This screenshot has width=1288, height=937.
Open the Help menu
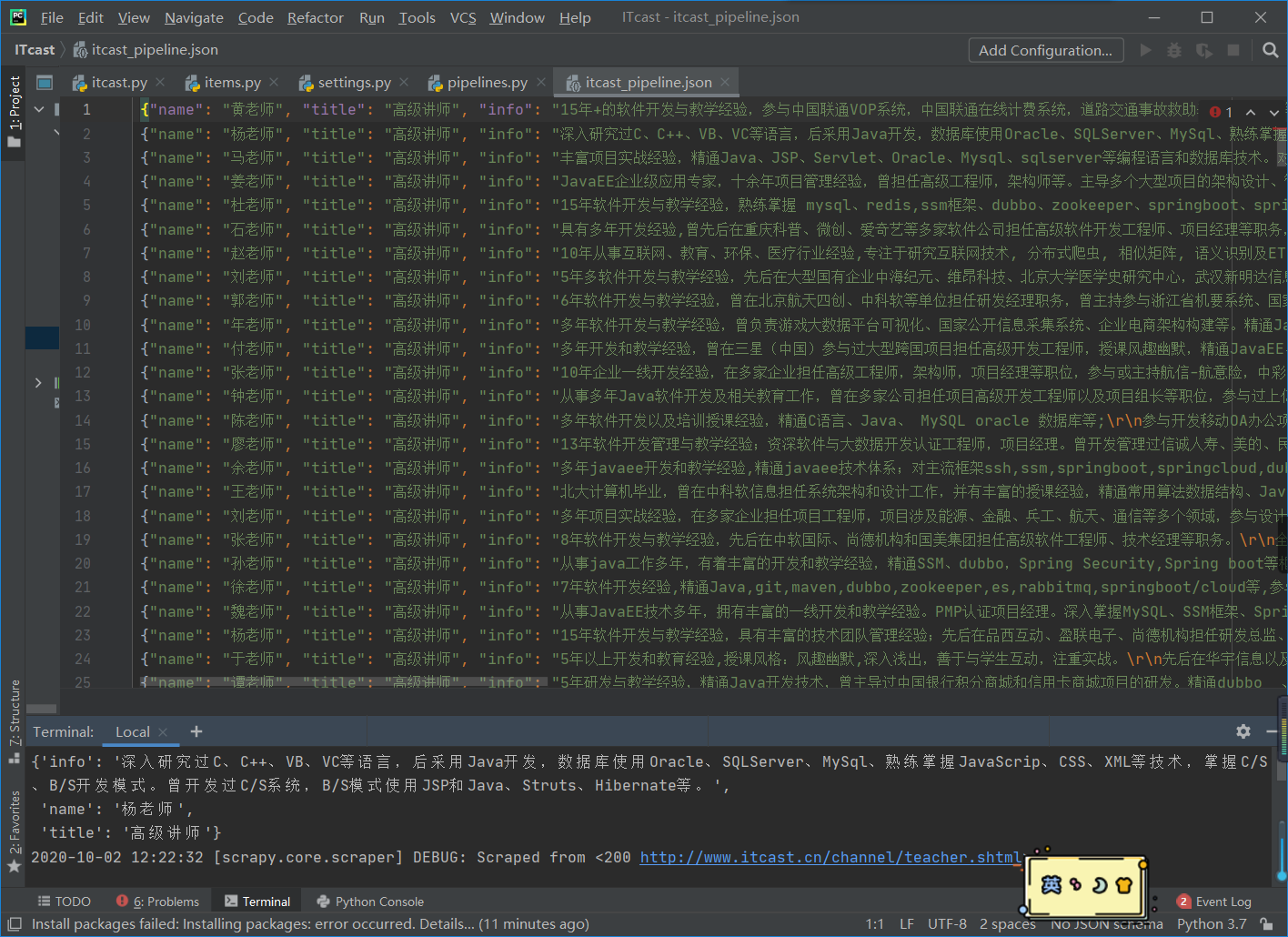click(x=575, y=17)
